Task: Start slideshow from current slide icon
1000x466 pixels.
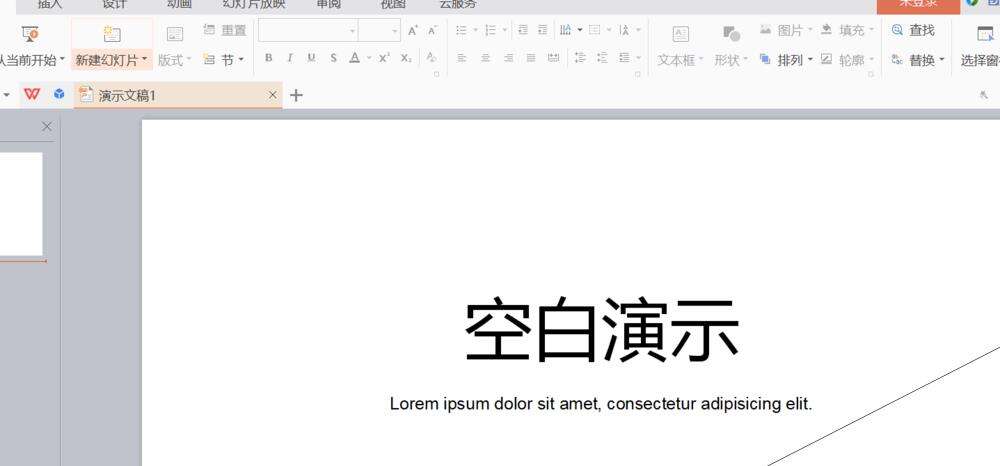Action: 30,35
